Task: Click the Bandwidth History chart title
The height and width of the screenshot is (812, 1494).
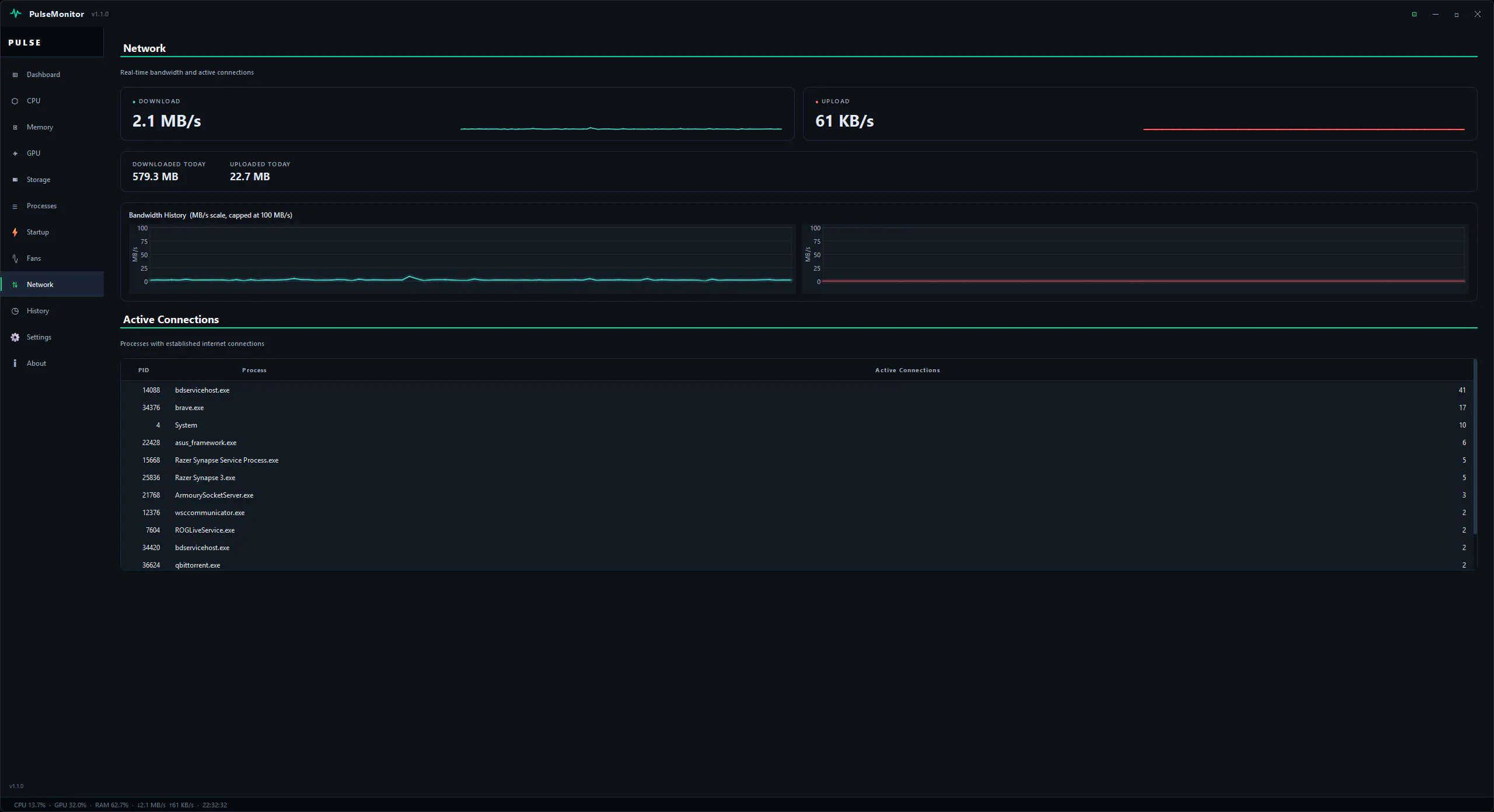Action: pyautogui.click(x=211, y=215)
